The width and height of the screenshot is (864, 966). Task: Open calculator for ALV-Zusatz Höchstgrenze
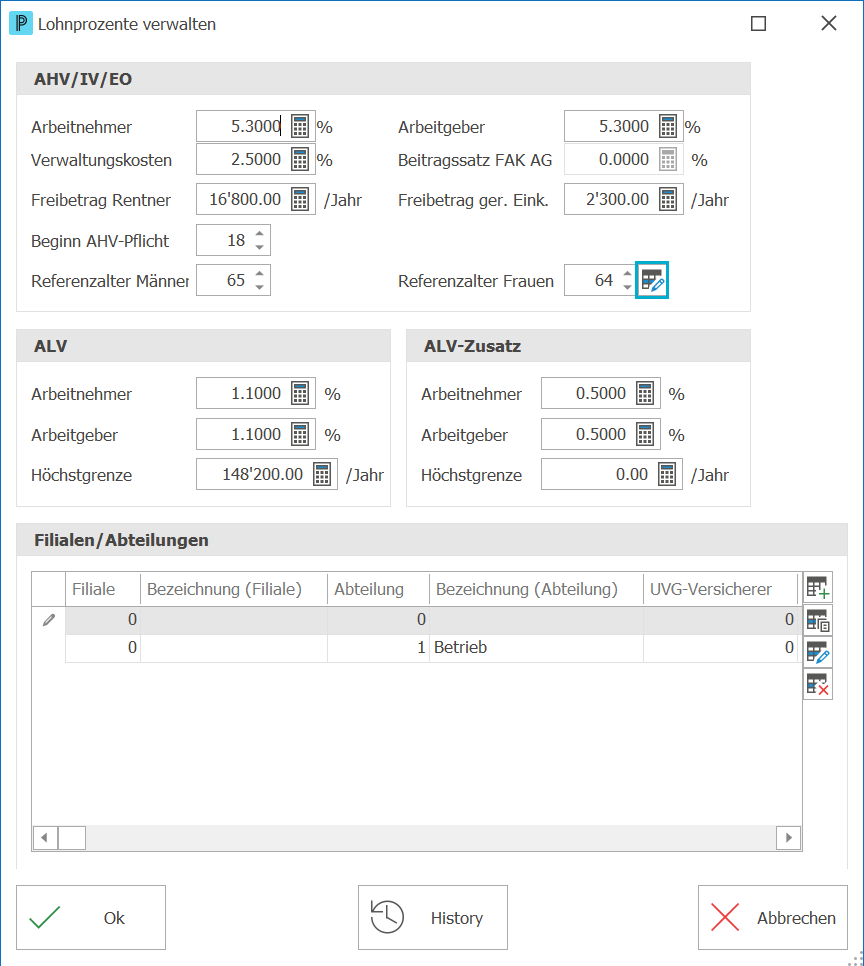[x=667, y=474]
